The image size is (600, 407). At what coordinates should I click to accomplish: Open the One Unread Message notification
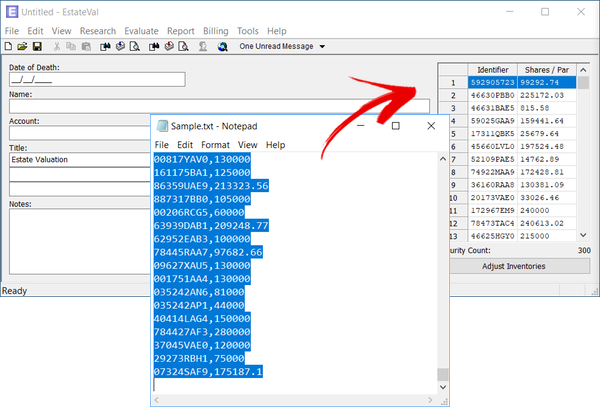click(276, 46)
